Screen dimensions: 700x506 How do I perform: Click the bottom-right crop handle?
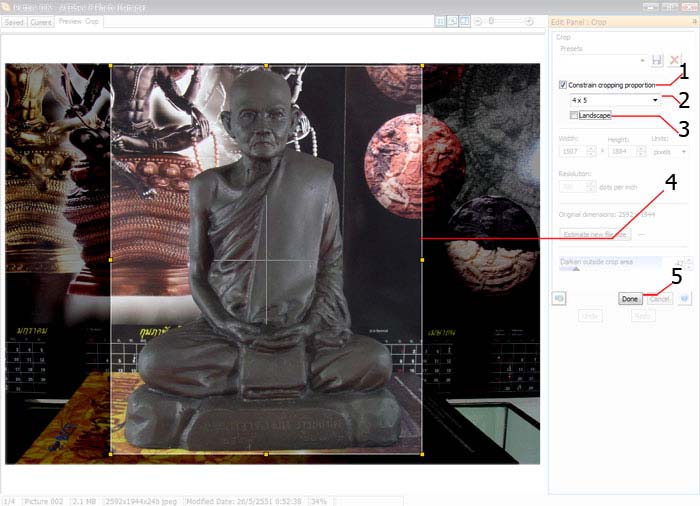pyautogui.click(x=422, y=454)
